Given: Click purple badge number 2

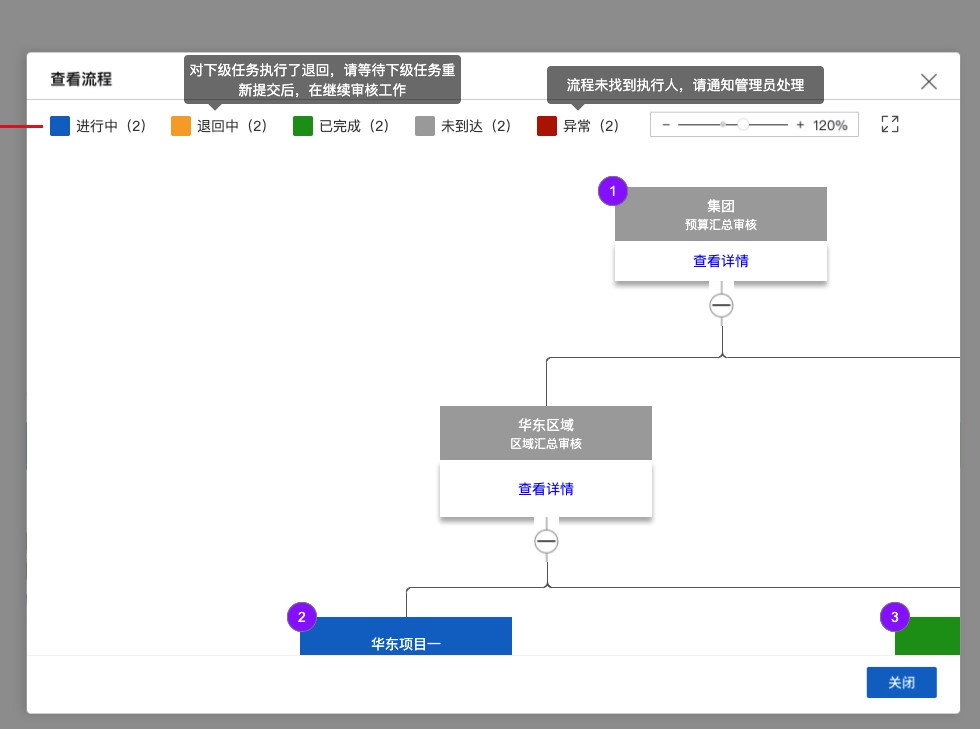Looking at the screenshot, I should (302, 617).
